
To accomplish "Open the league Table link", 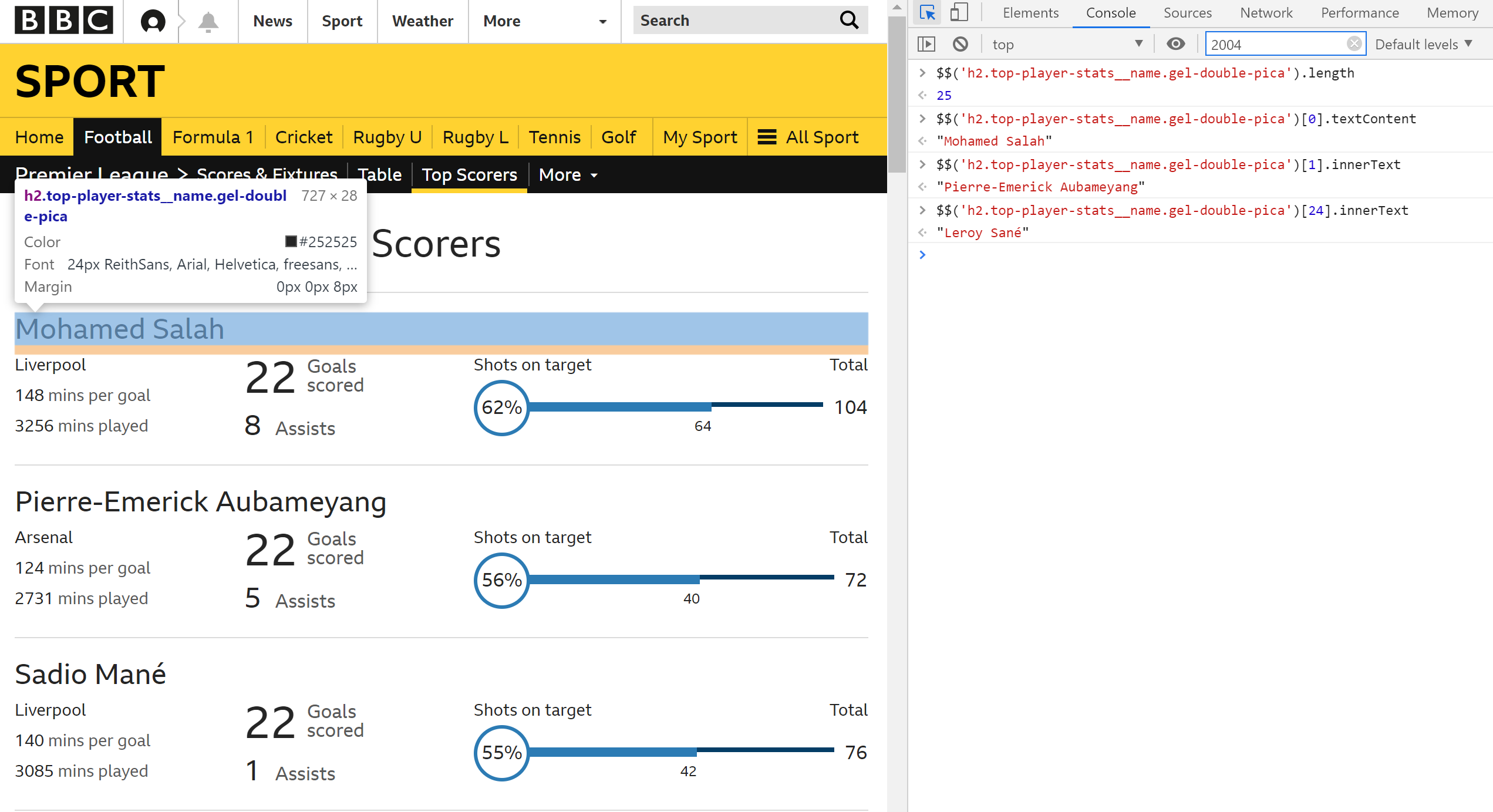I will pyautogui.click(x=380, y=175).
